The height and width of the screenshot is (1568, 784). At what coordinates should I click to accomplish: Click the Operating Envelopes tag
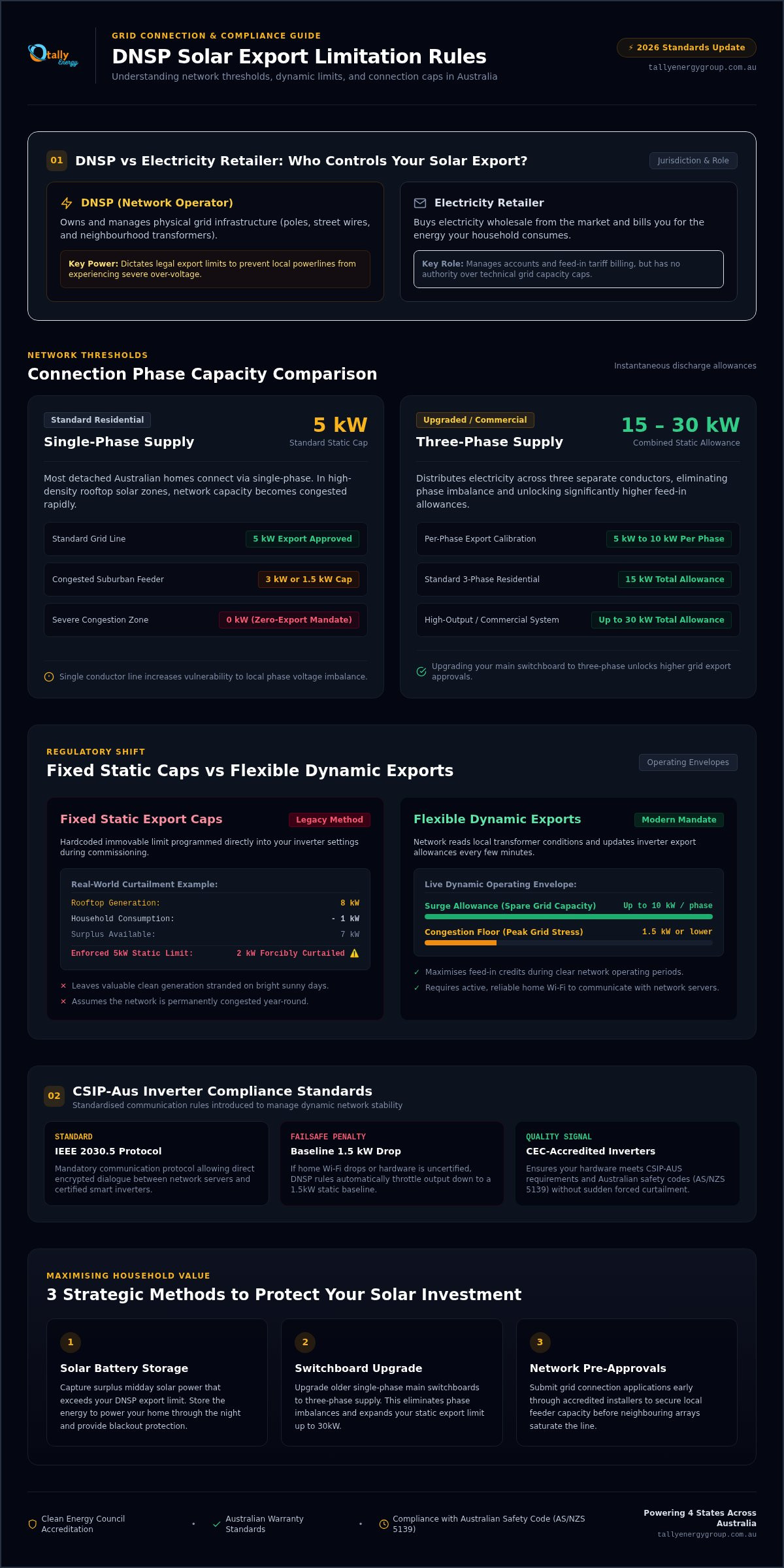[x=688, y=762]
